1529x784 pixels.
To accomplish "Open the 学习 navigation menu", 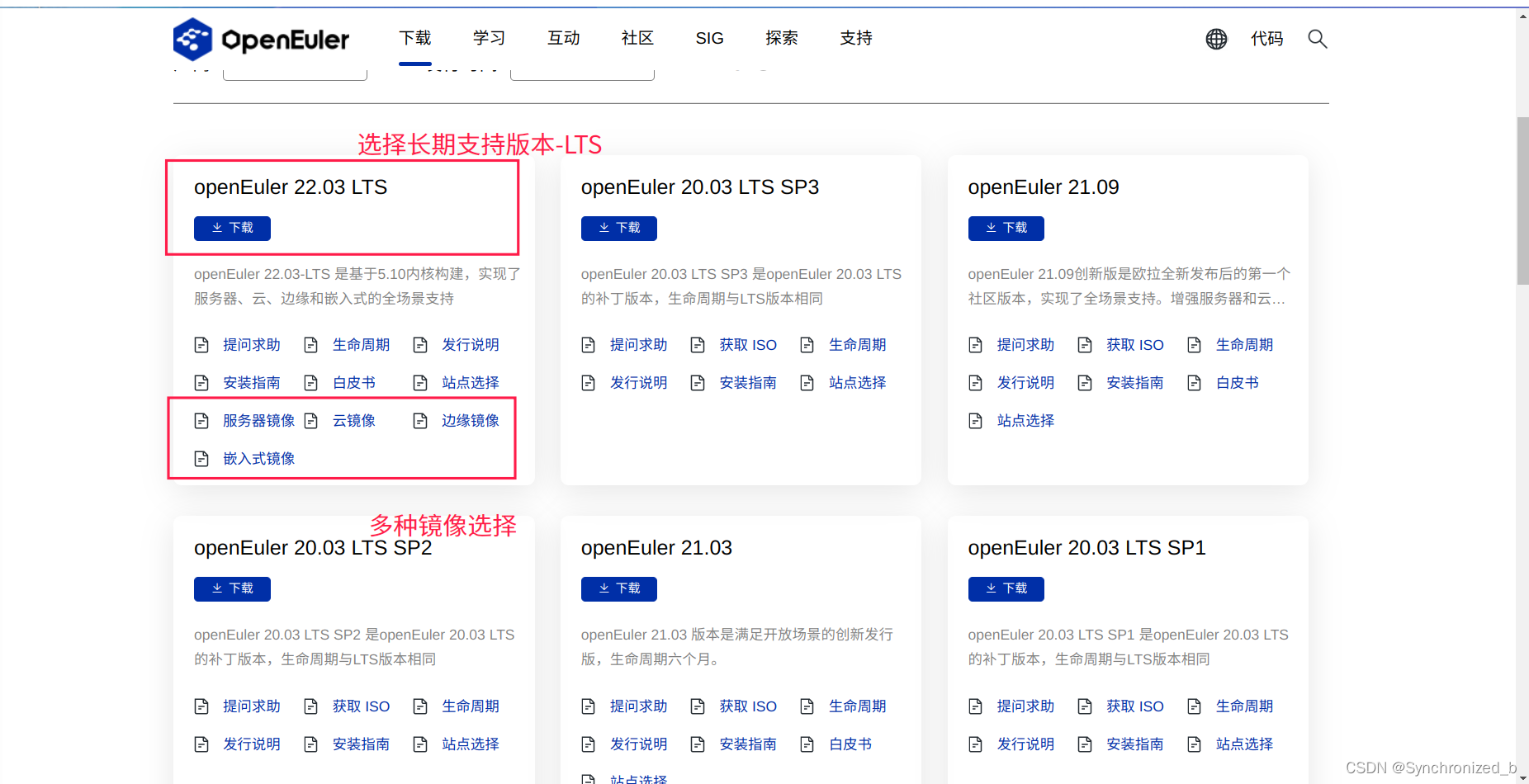I will (489, 39).
